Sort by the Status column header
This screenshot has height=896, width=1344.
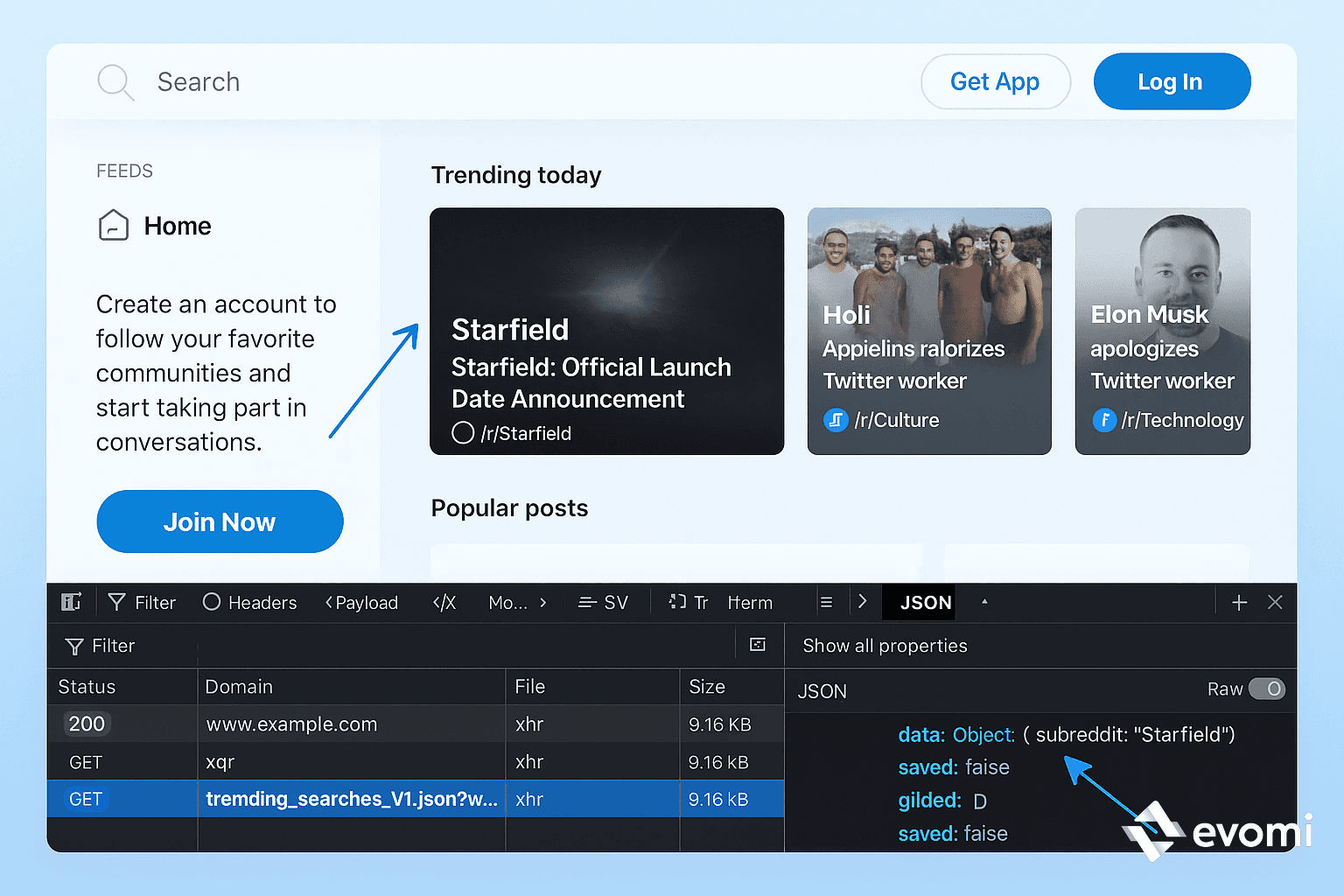pos(87,687)
